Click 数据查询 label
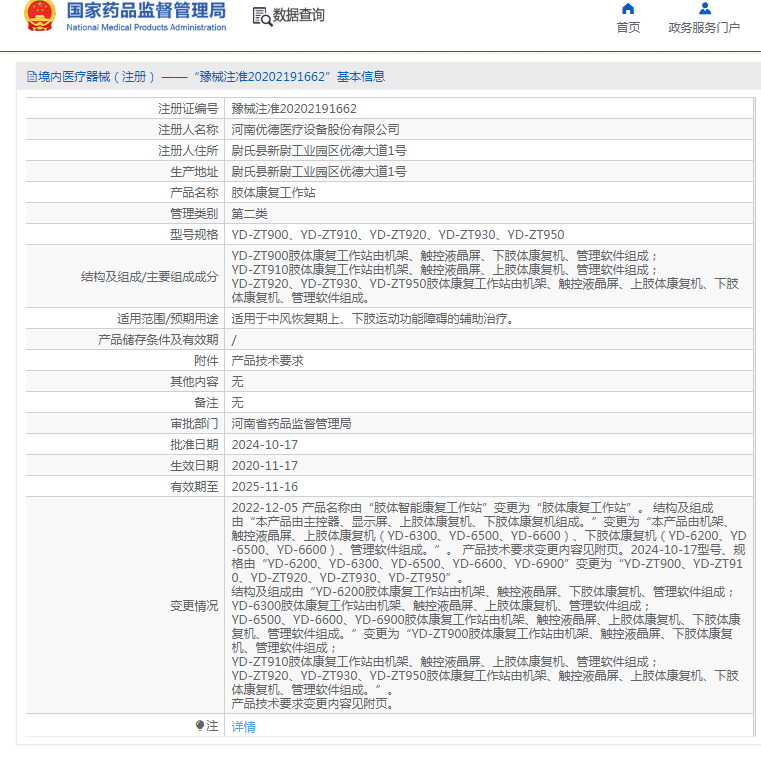The width and height of the screenshot is (761, 757). coord(298,15)
